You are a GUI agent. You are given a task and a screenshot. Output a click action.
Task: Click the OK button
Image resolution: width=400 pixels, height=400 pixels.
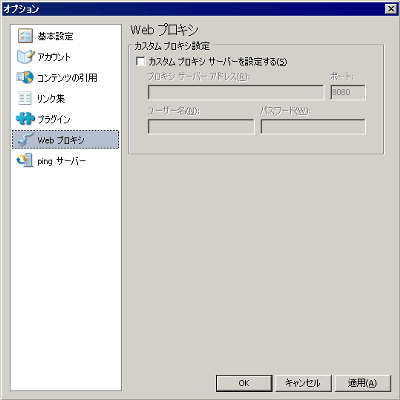244,383
